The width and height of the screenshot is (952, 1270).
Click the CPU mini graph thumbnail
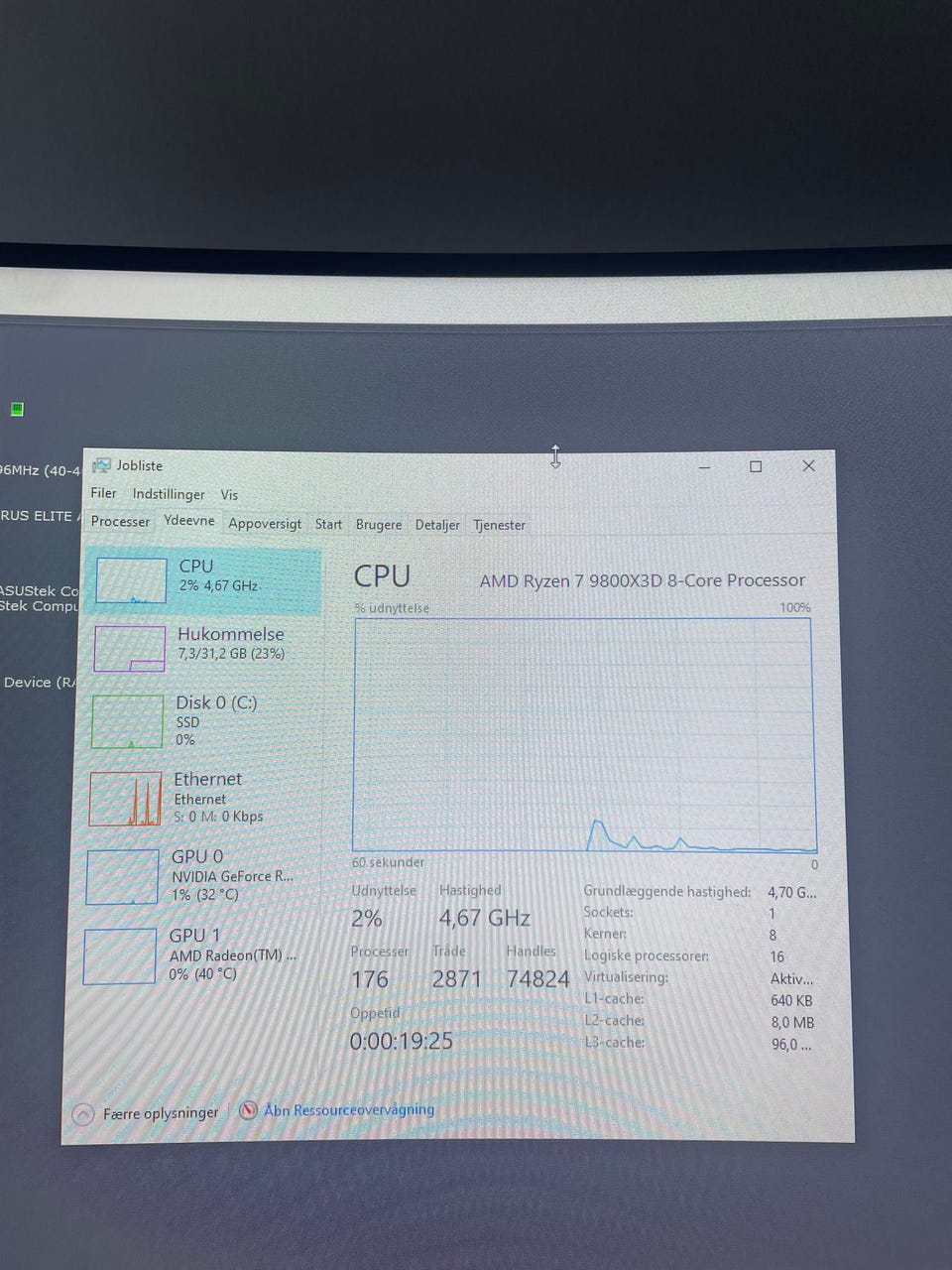point(131,581)
